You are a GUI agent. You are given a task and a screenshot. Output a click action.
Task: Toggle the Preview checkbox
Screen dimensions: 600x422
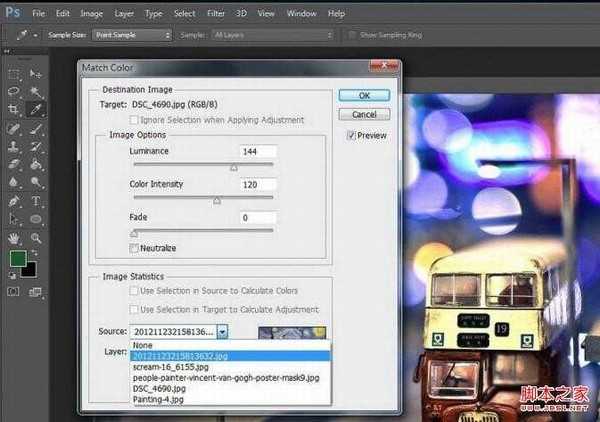point(352,135)
